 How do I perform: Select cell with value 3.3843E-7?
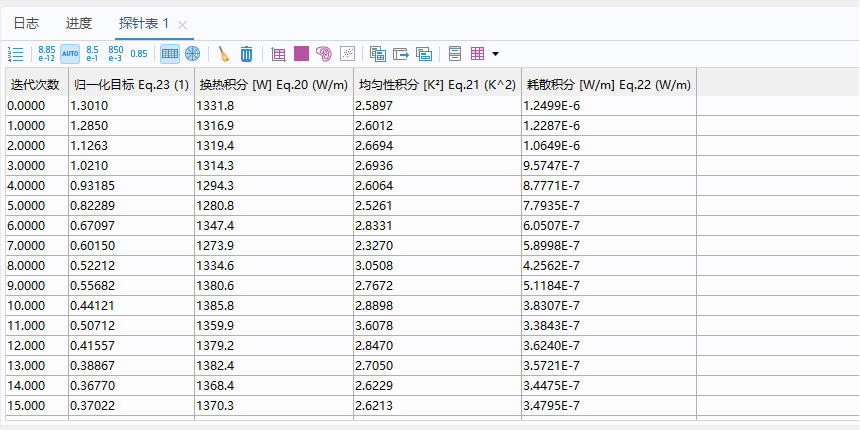point(609,326)
